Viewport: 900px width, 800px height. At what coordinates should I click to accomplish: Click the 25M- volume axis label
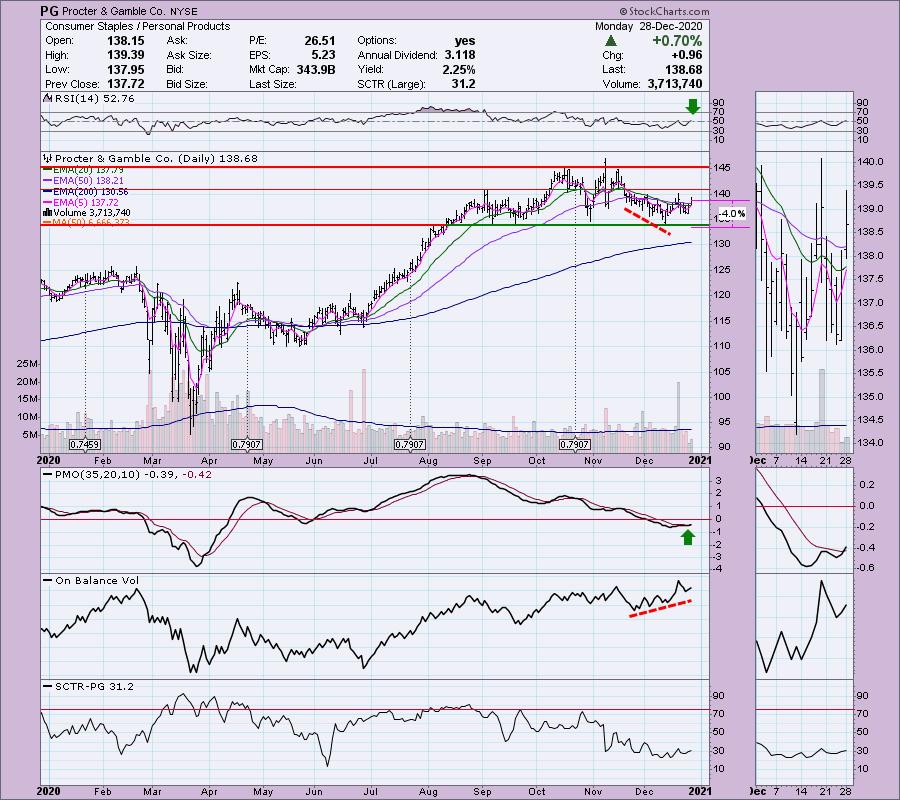(27, 364)
